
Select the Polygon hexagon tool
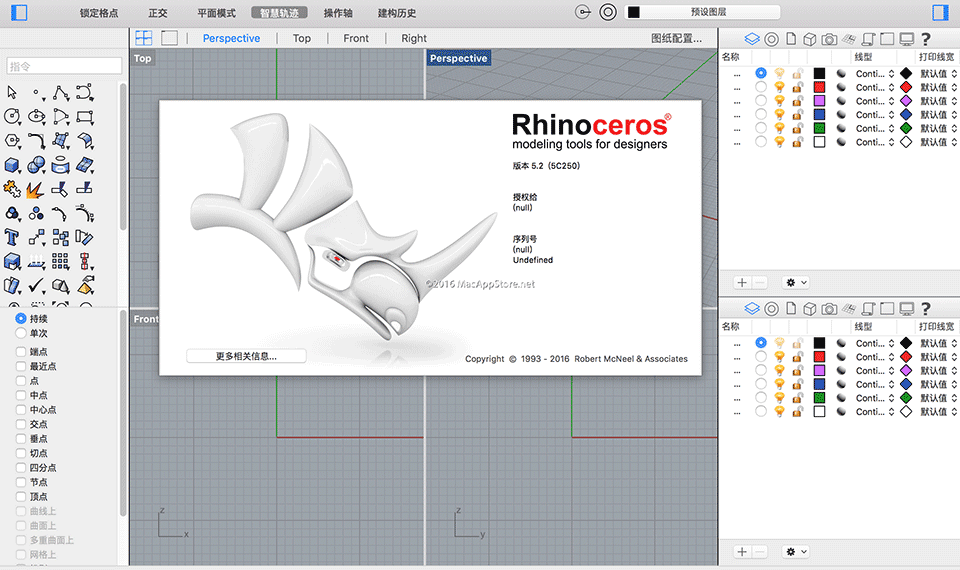click(12, 141)
